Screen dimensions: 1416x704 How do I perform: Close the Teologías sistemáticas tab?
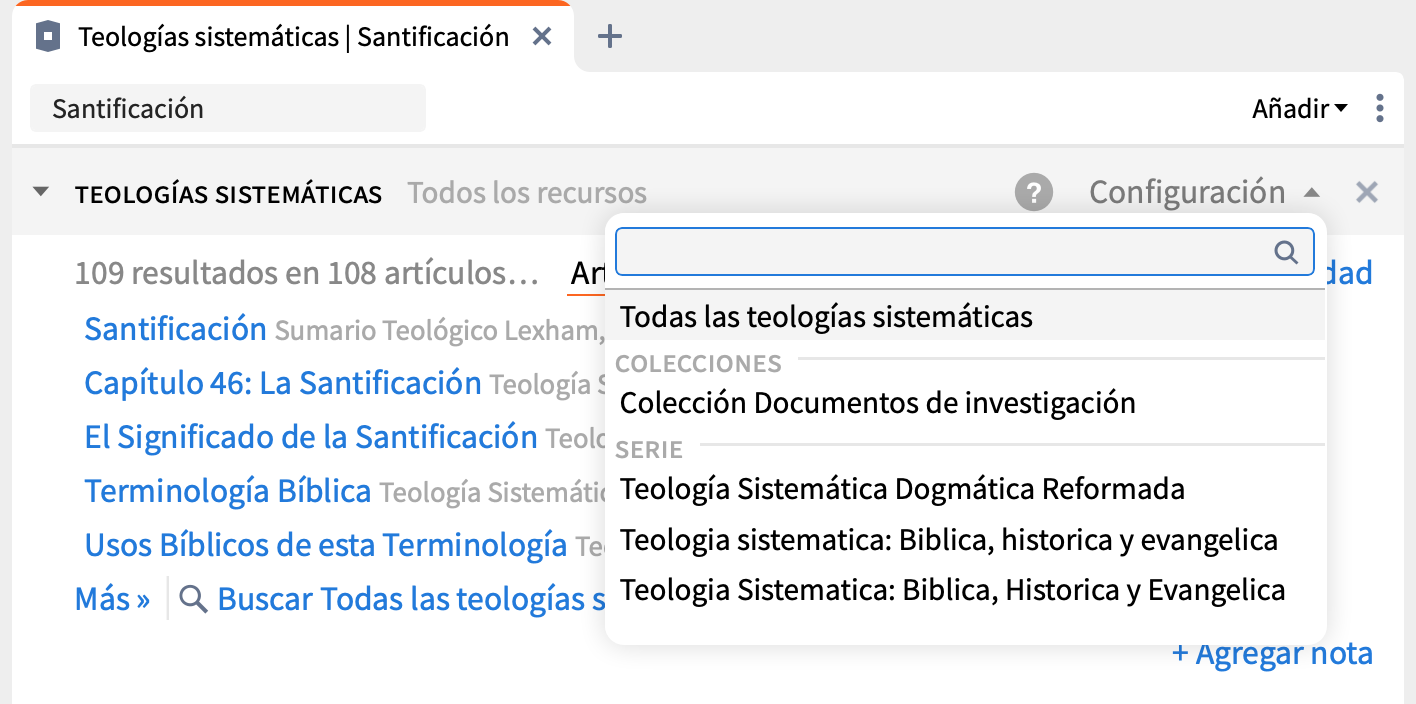[x=541, y=37]
